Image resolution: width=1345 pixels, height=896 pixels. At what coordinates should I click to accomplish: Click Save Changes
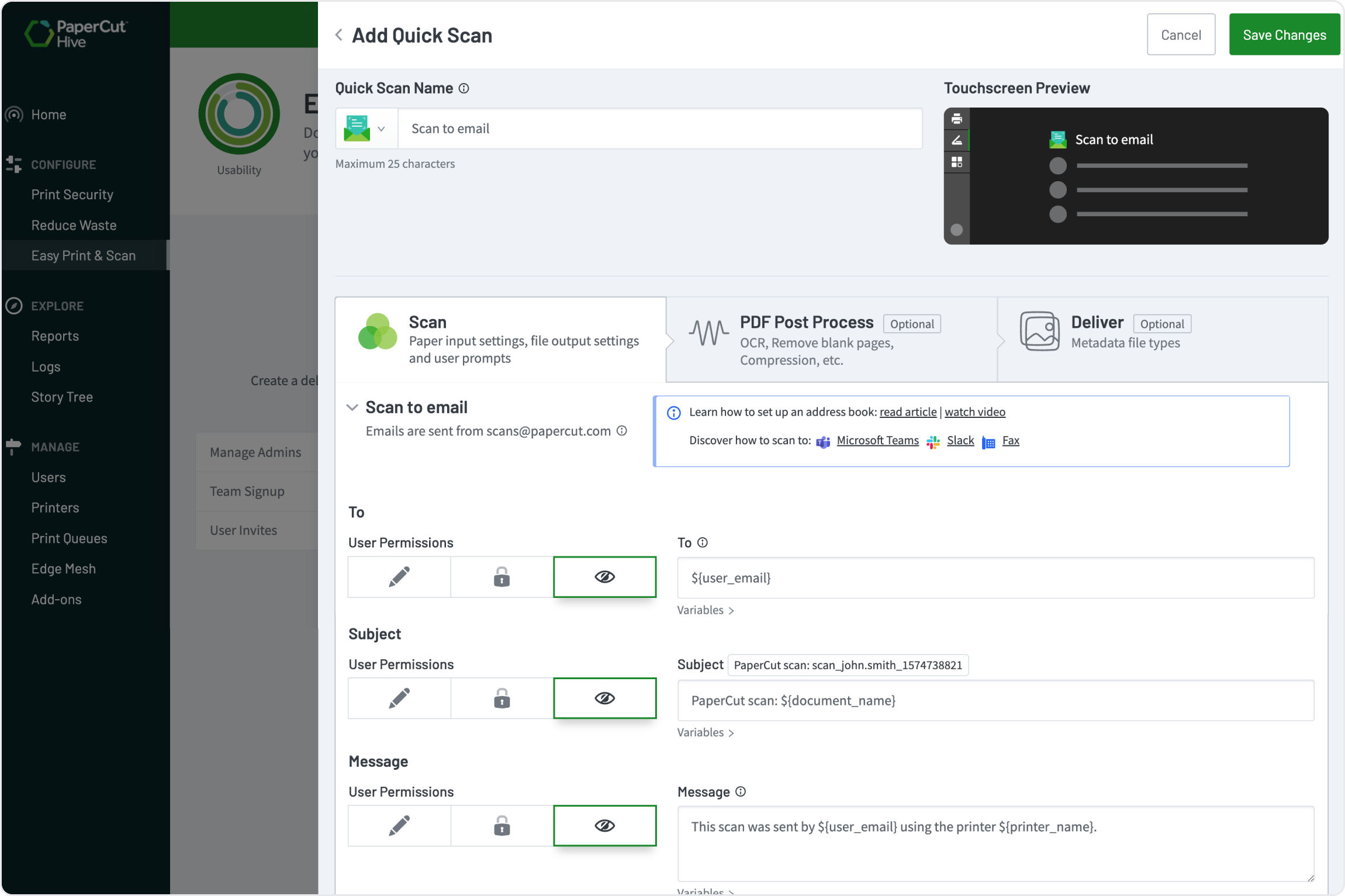(1284, 34)
